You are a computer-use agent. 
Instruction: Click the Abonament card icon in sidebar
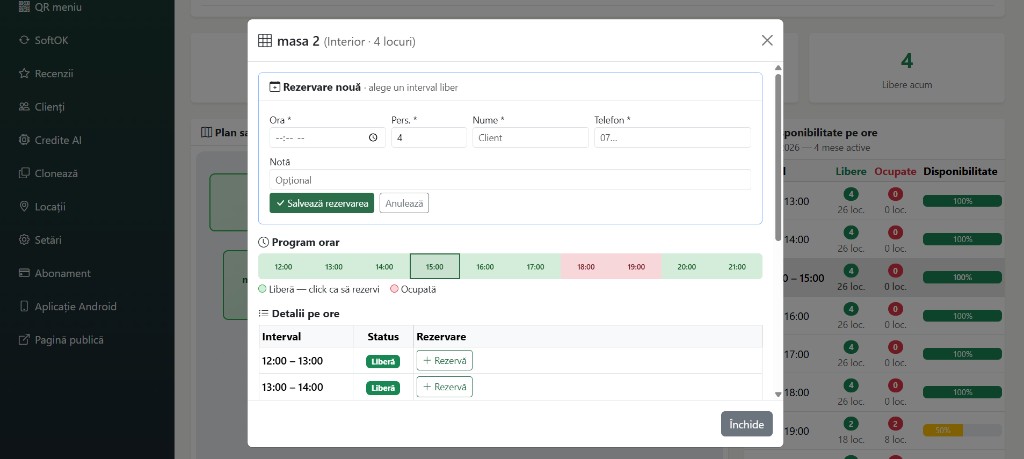(x=24, y=273)
